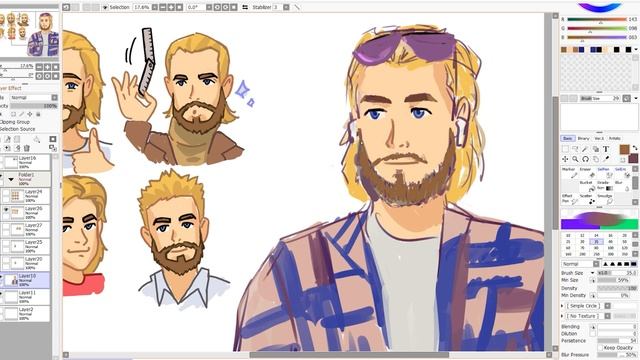Viewport: 640px width, 360px height.
Task: Choose the Smudge brush
Action: (x=606, y=199)
